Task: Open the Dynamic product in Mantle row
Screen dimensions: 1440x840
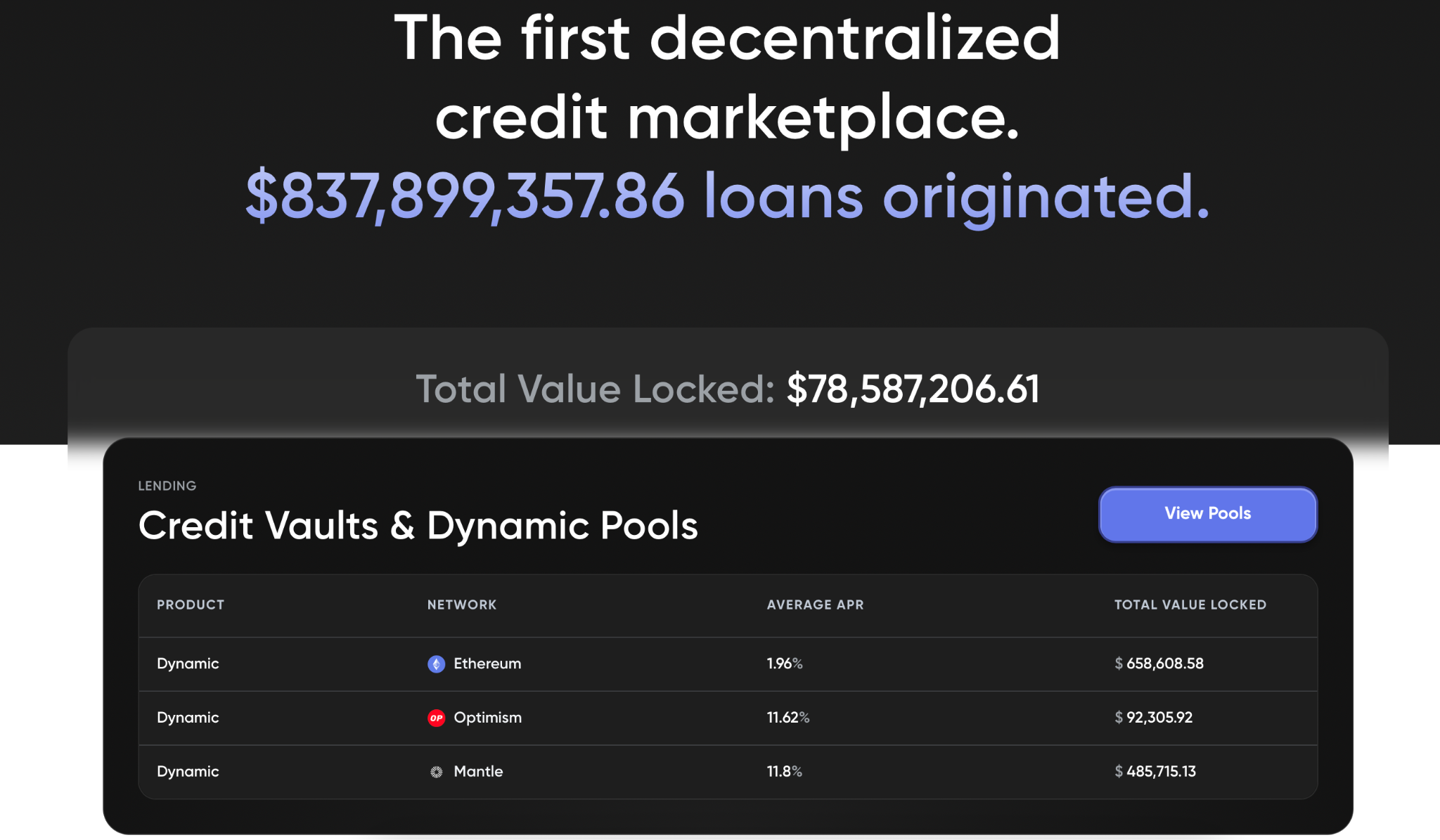Action: [188, 772]
